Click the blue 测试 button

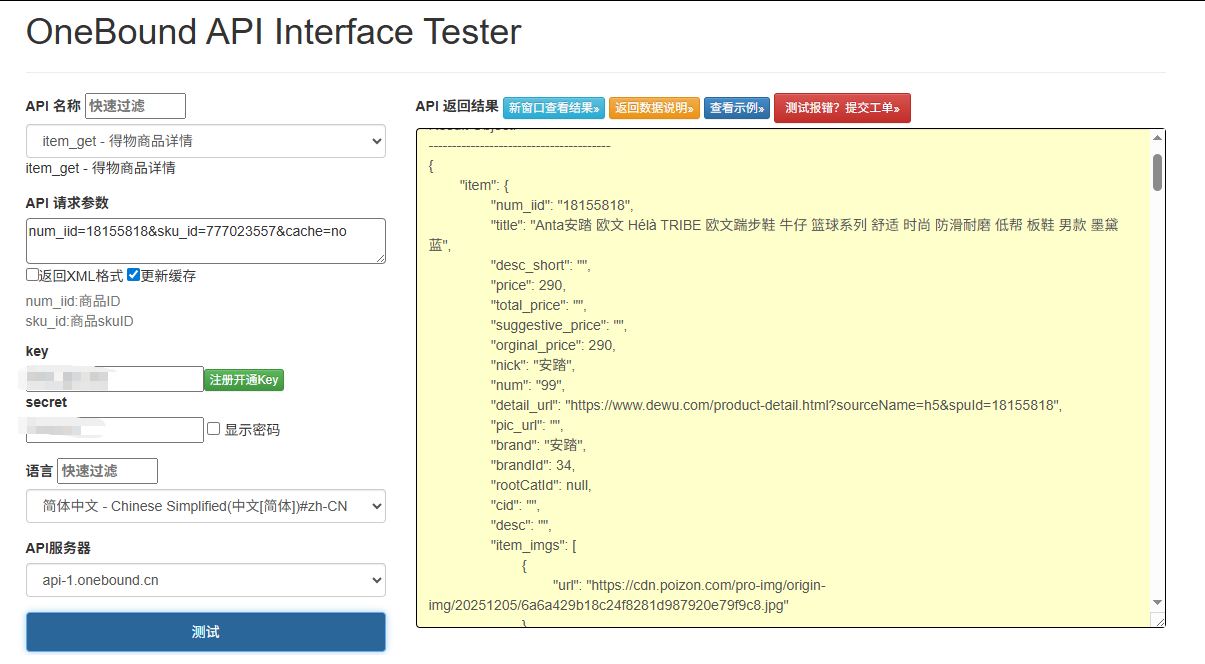tap(205, 632)
